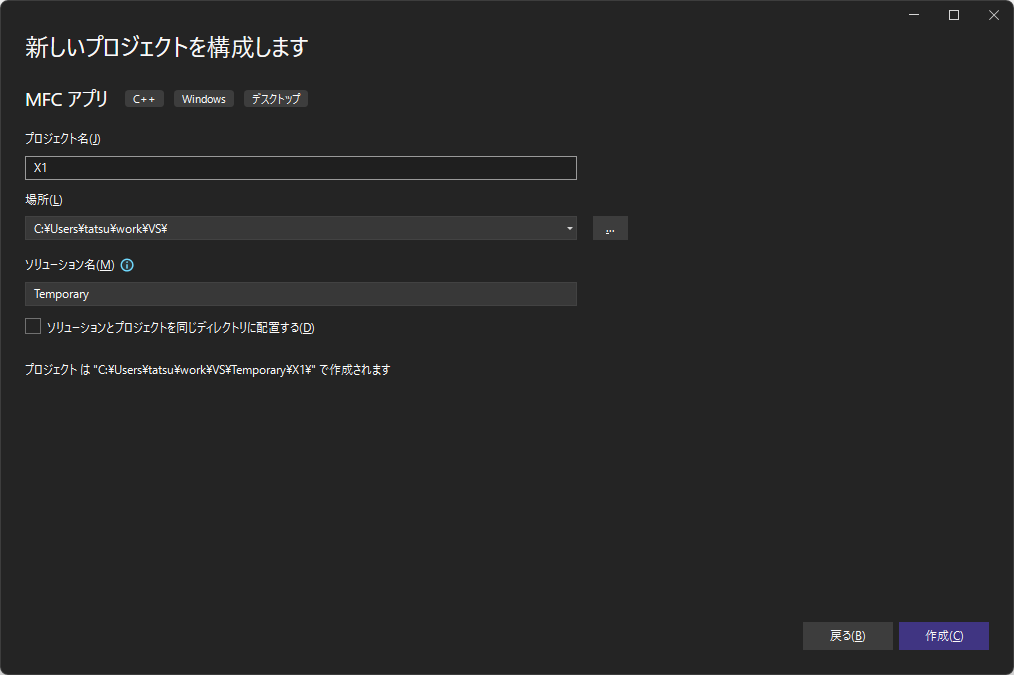Expand the 場所 location dropdown arrow
1014x675 pixels.
click(569, 228)
